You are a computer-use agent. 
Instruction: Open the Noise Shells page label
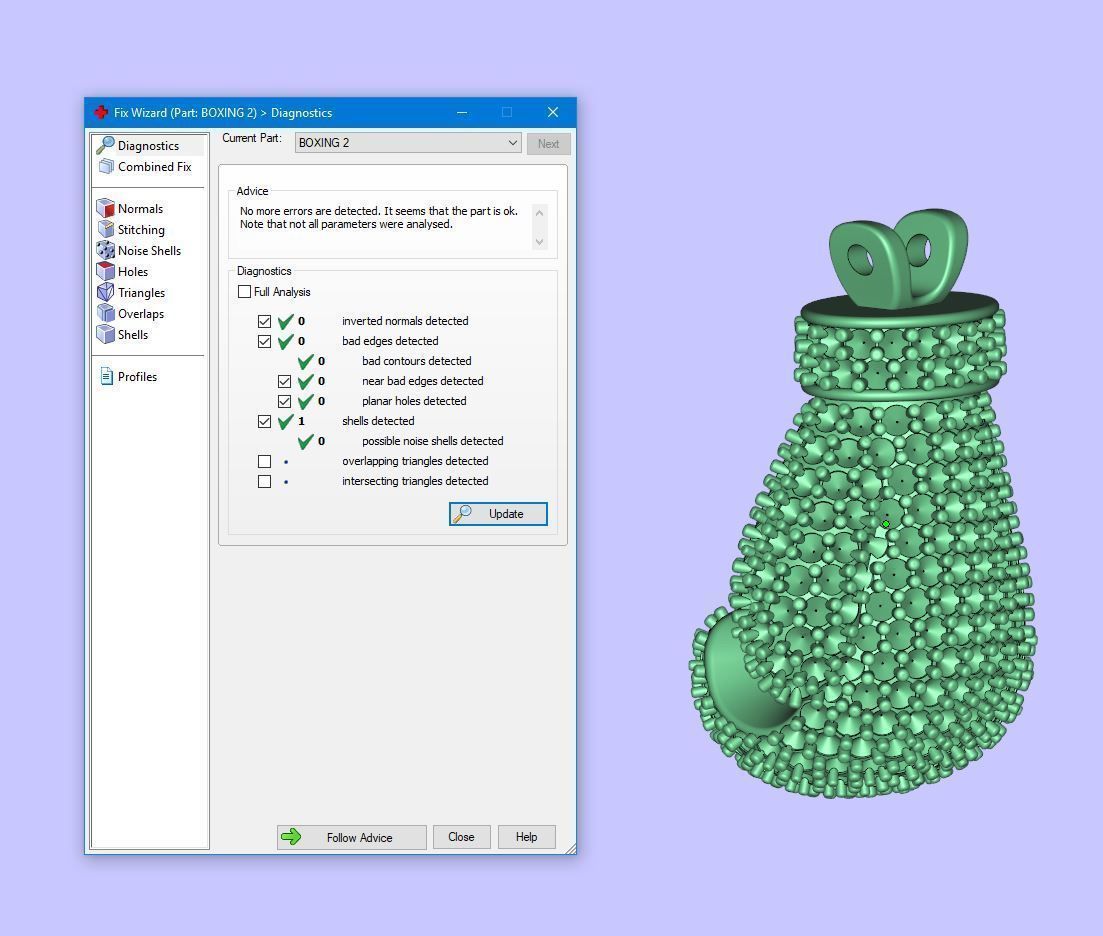149,251
